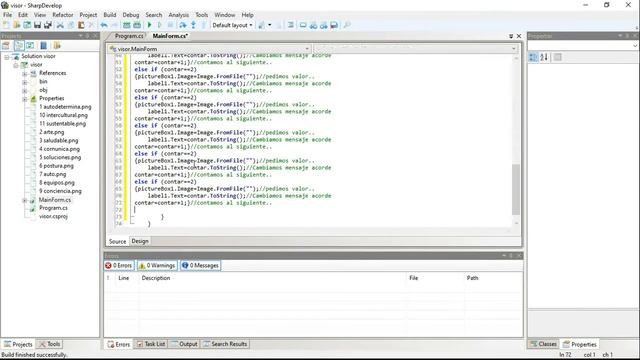Click the New File toolbar icon

[x=6, y=25]
